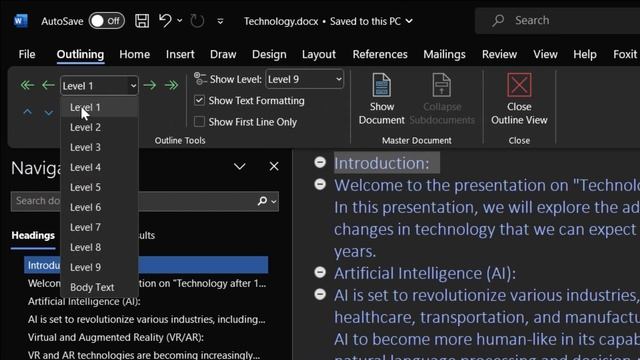Switch to the Review tab
This screenshot has height=360, width=640.
[499, 54]
